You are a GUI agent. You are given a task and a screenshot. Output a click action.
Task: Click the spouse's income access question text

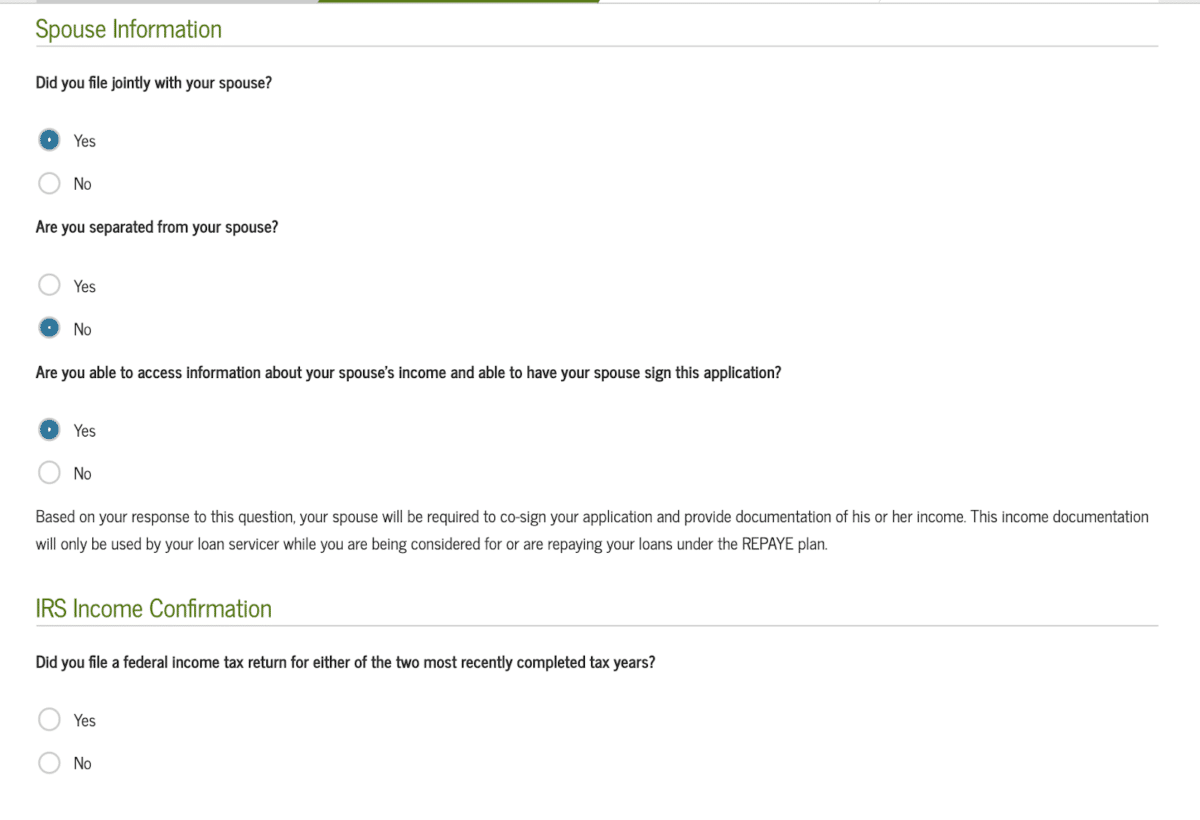(408, 373)
